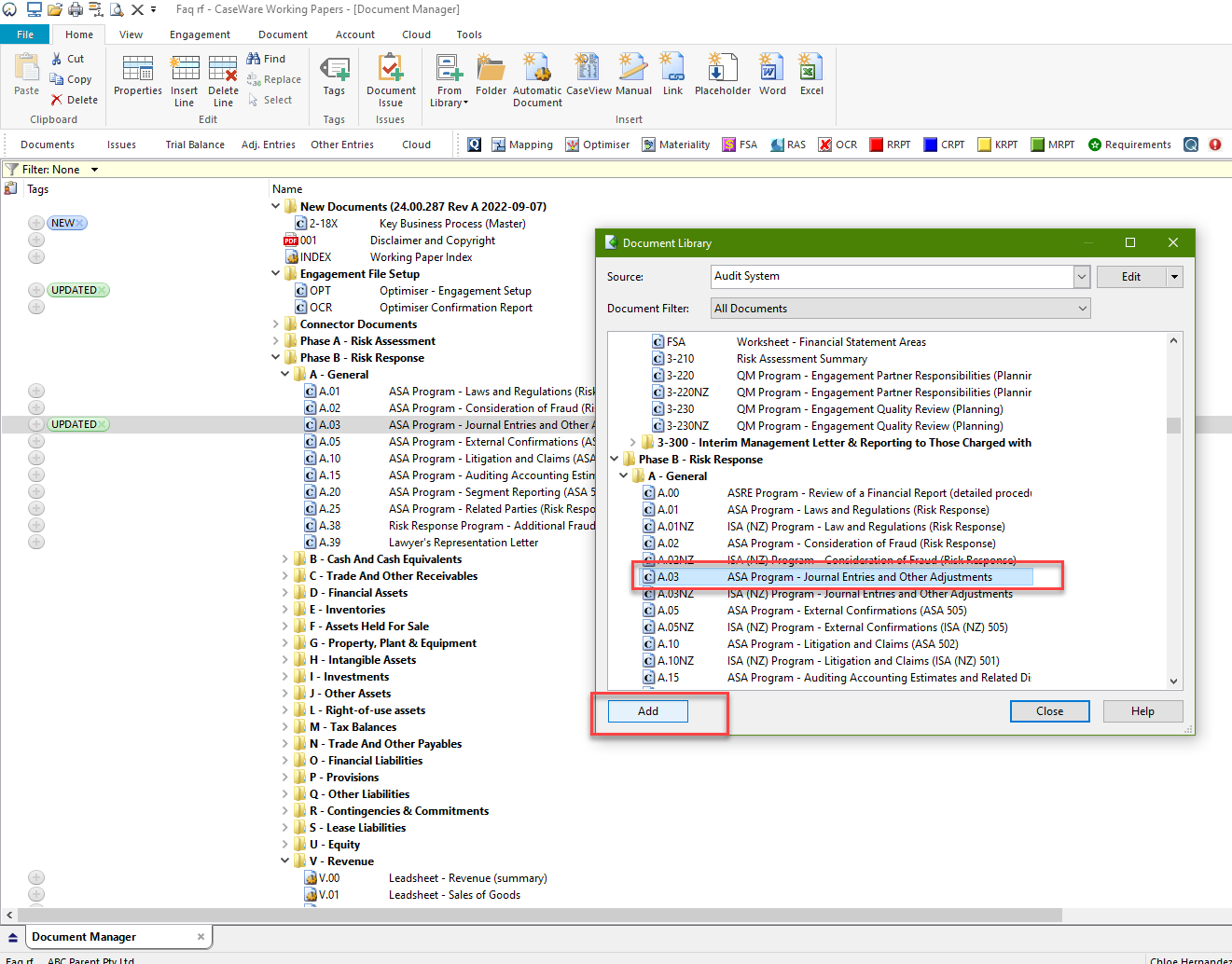Collapse the V - Revenue folder

pos(285,861)
